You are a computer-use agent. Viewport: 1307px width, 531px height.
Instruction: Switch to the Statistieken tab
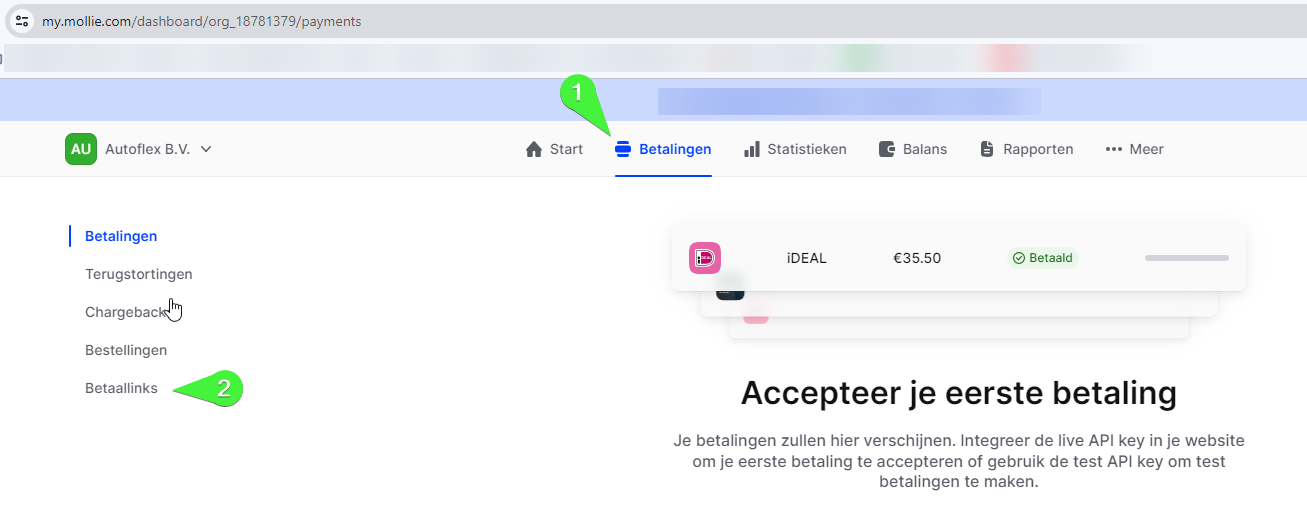click(806, 149)
